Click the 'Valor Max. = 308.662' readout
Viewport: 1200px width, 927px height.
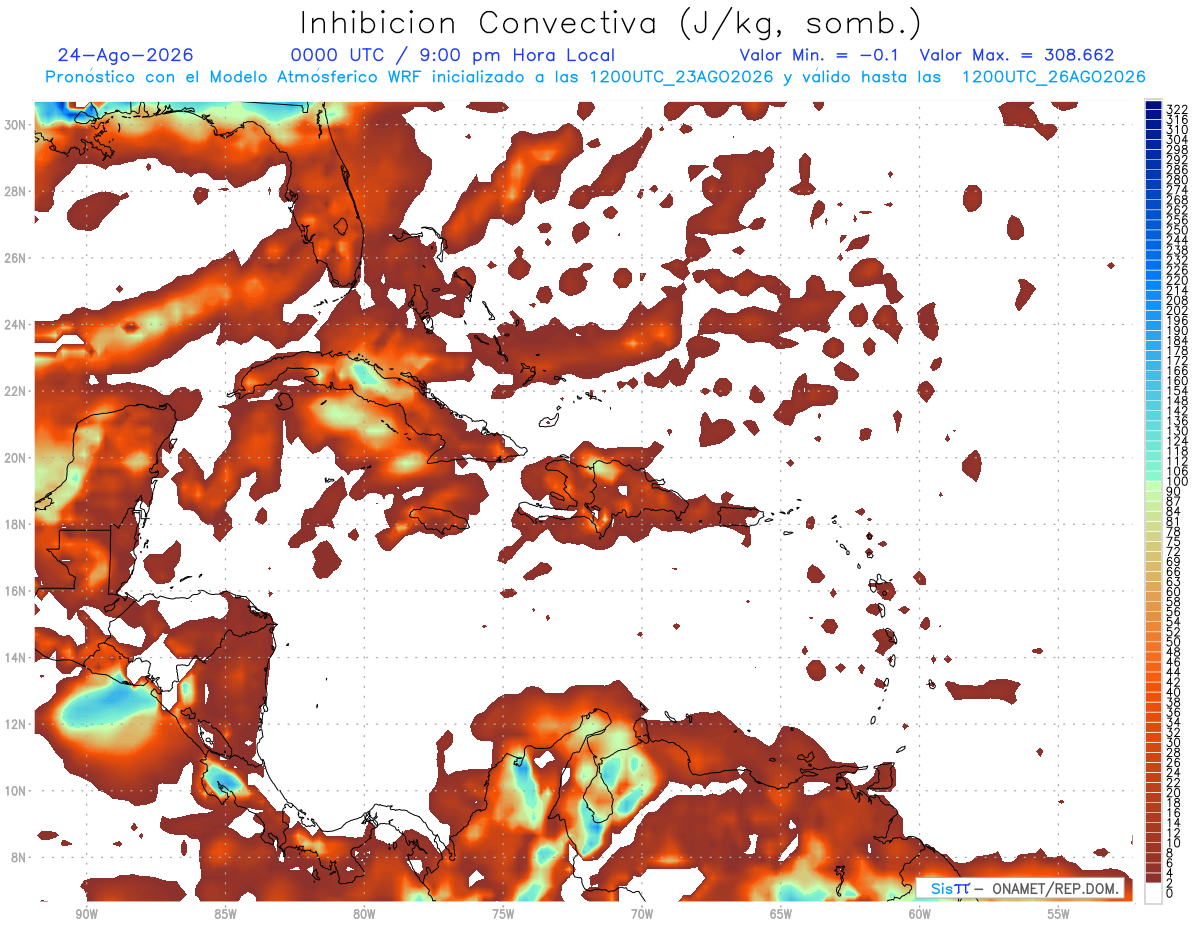point(1017,55)
